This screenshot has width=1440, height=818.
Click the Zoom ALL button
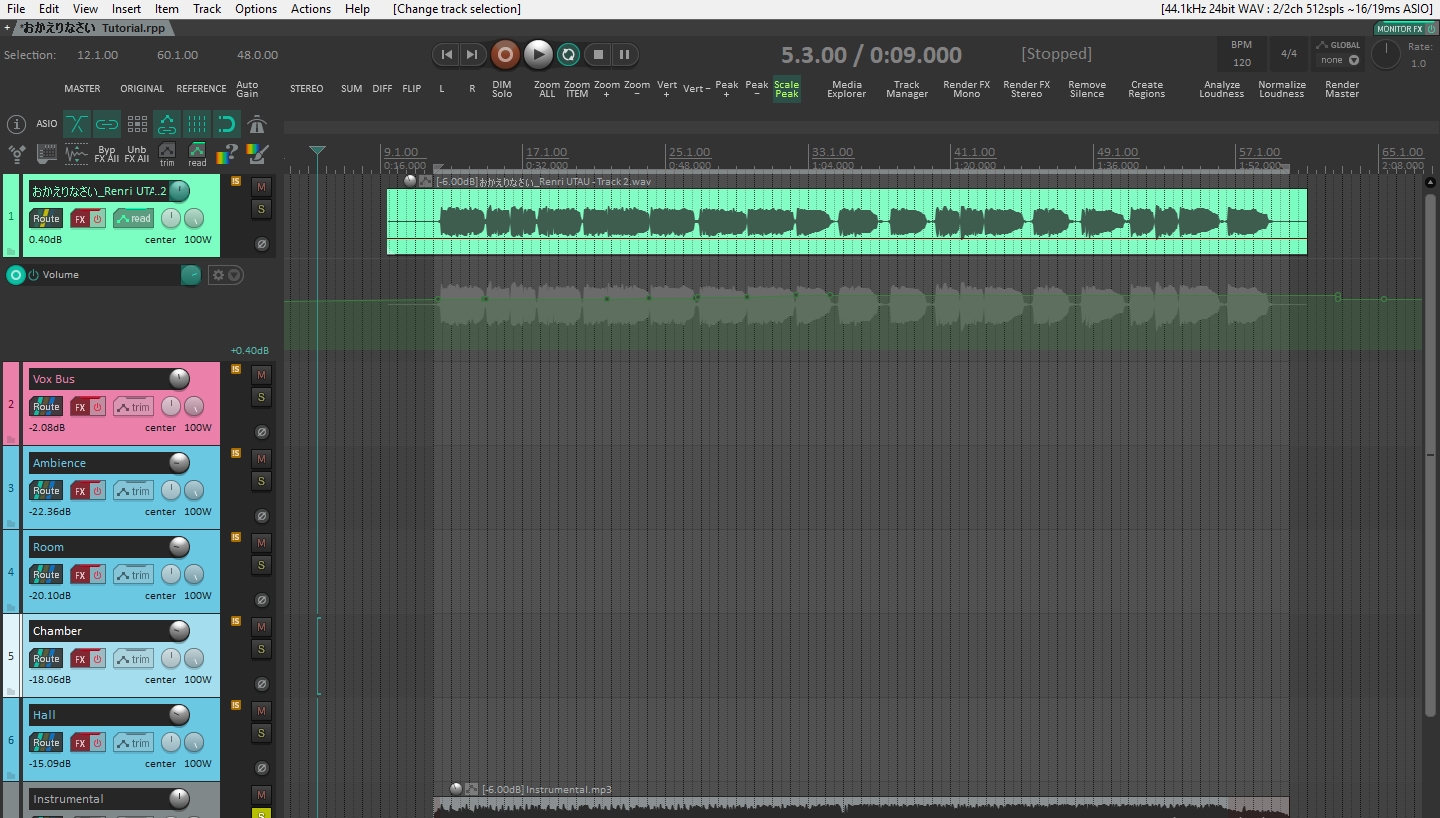(x=547, y=89)
